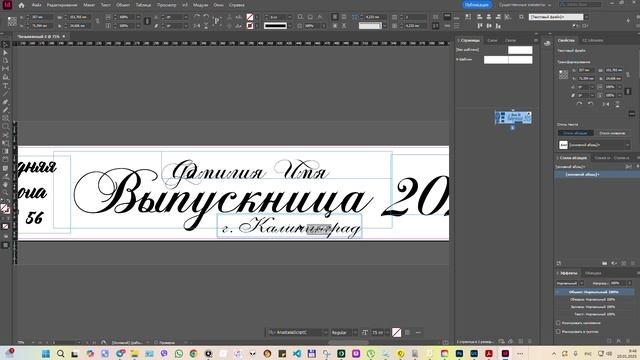Image resolution: width=640 pixels, height=360 pixels.
Task: Click the Pages panel menu icon
Action: (536, 40)
